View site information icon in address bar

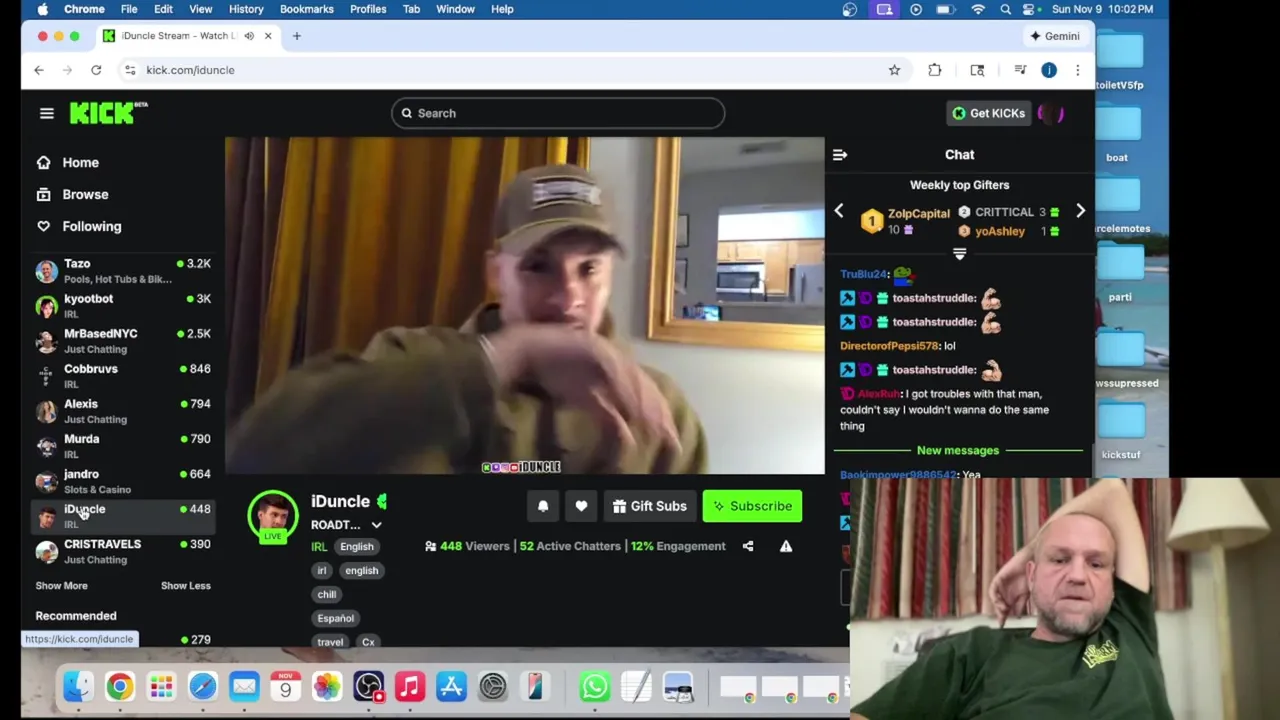tap(130, 70)
